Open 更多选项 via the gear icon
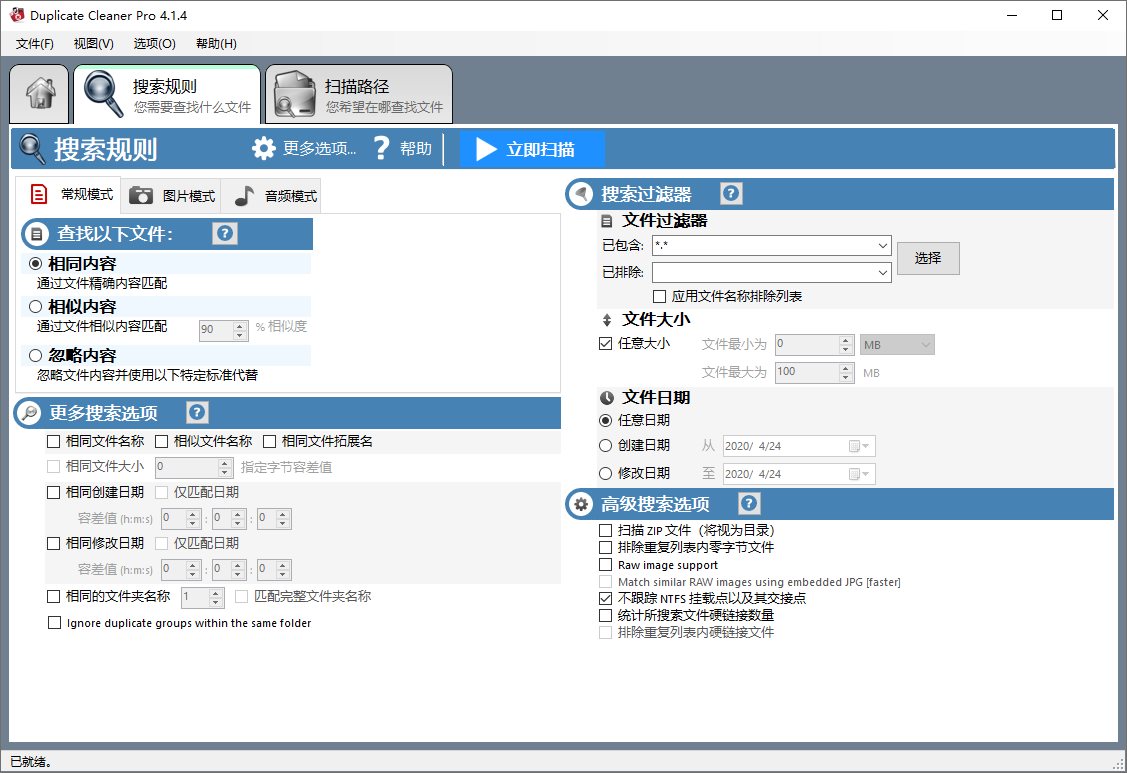This screenshot has width=1127, height=773. [x=263, y=147]
